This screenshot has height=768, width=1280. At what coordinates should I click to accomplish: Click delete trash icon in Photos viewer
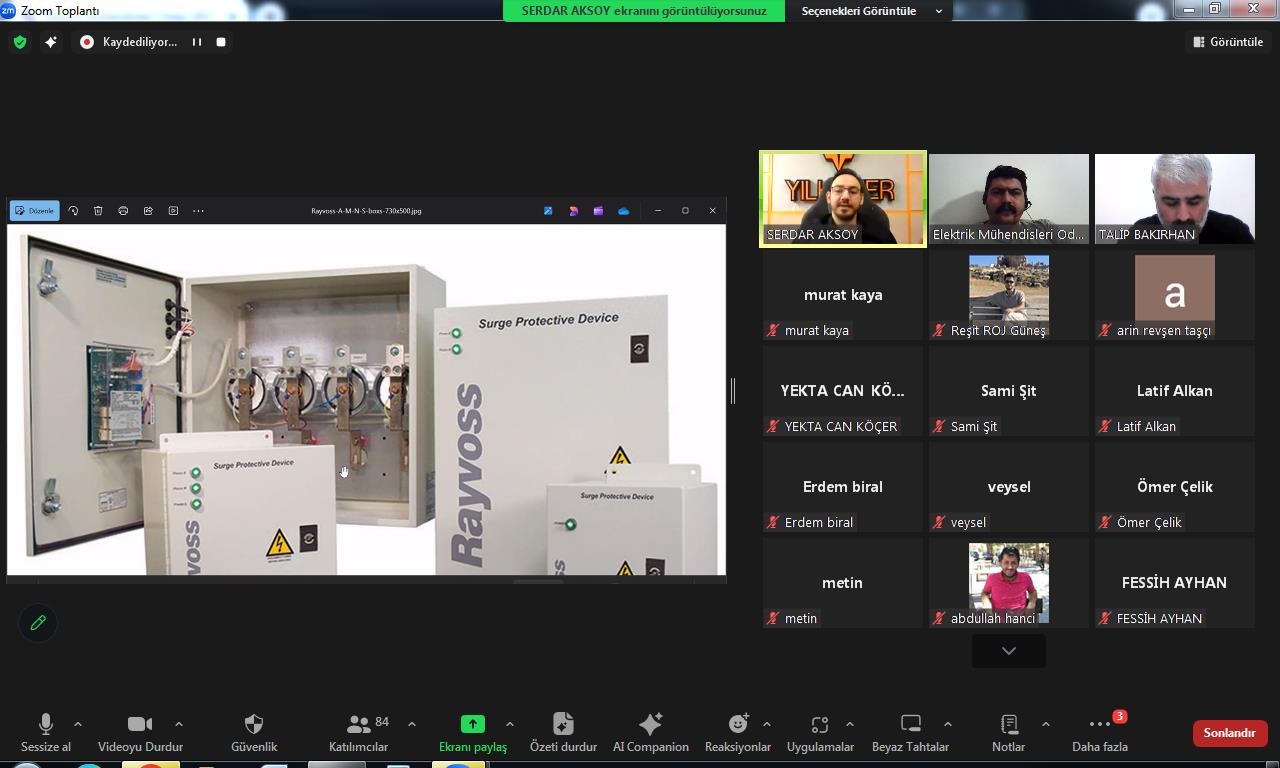[x=98, y=211]
